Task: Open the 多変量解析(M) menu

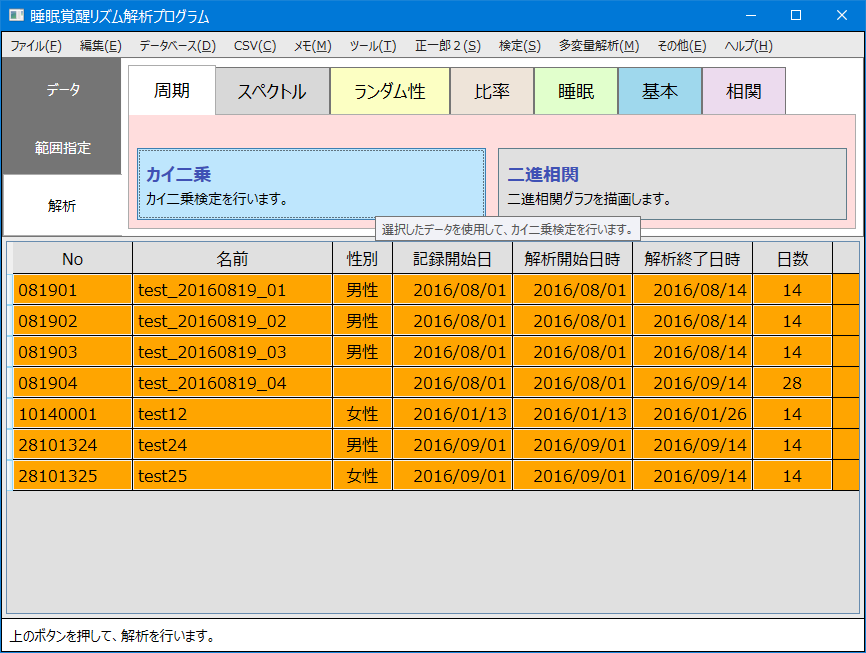Action: [599, 46]
